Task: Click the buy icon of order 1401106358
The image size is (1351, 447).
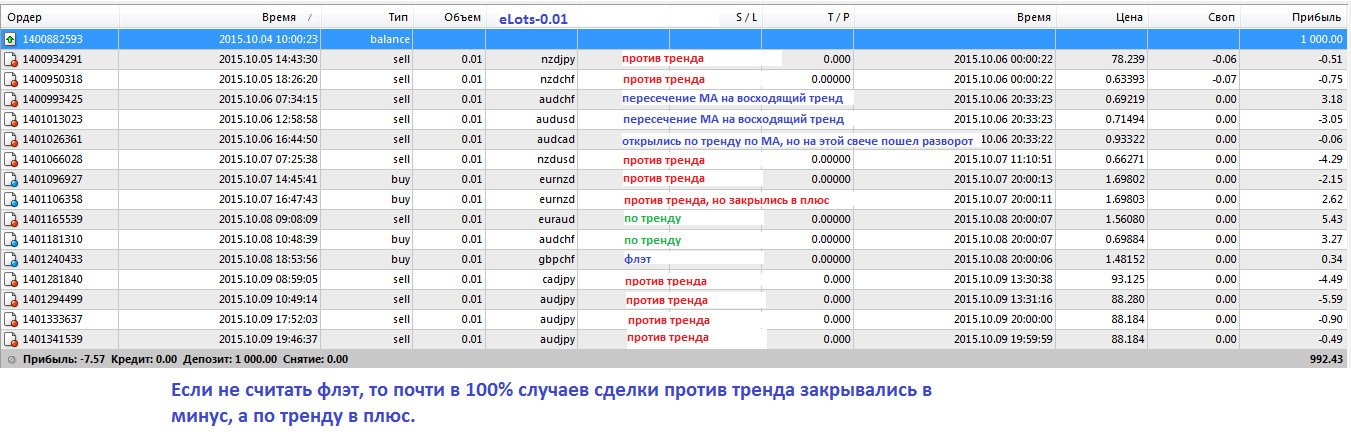Action: [10, 199]
